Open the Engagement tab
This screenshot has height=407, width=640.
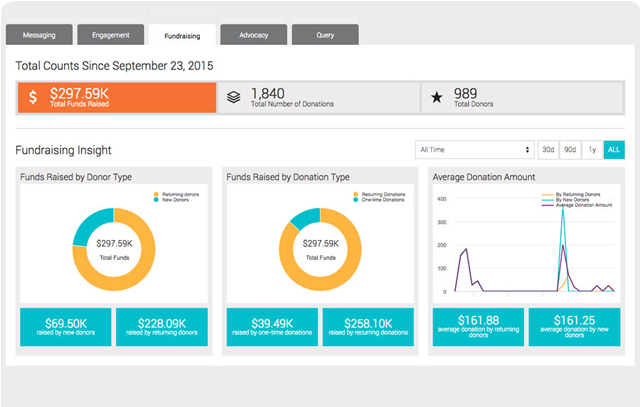[x=109, y=35]
